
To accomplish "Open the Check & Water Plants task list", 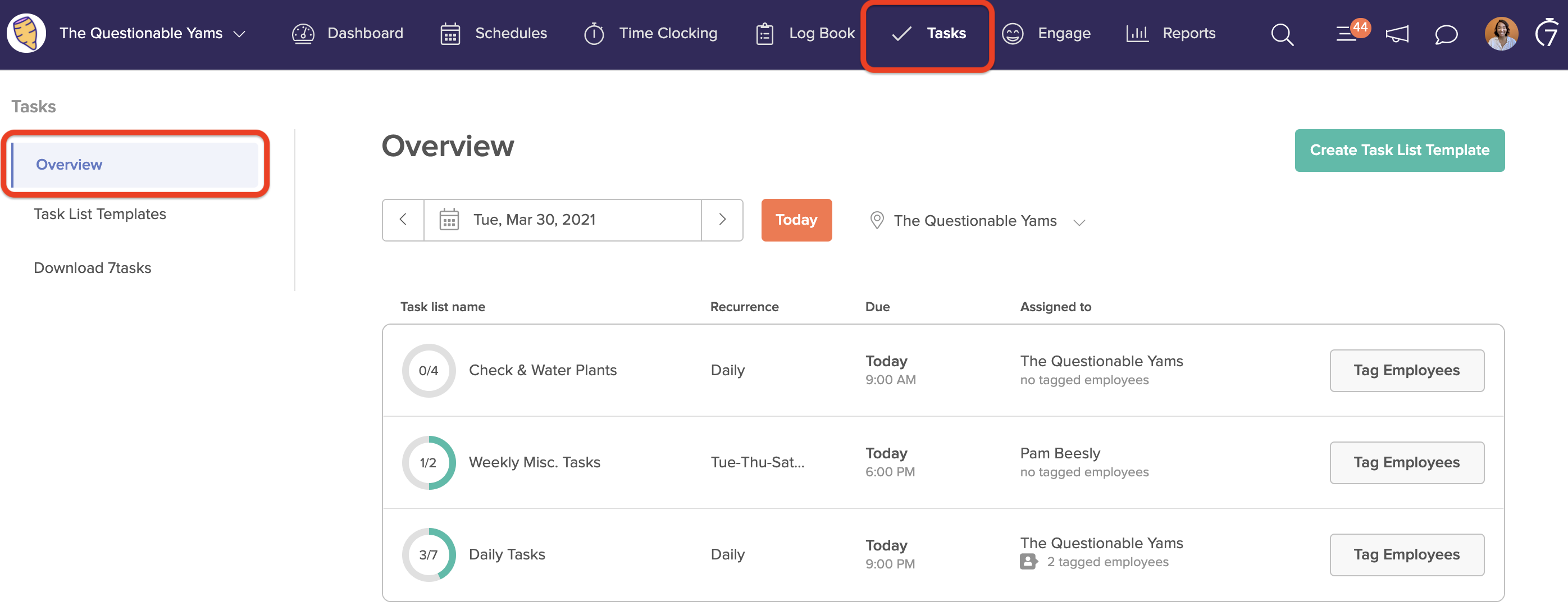I will pos(543,370).
